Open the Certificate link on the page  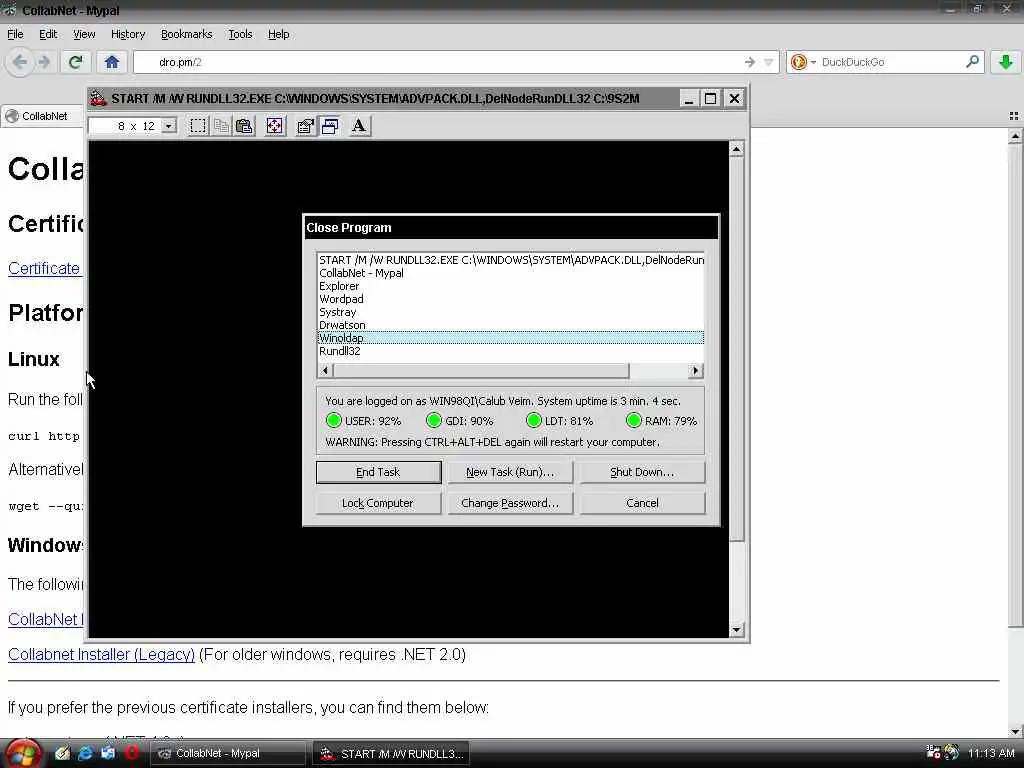(44, 268)
